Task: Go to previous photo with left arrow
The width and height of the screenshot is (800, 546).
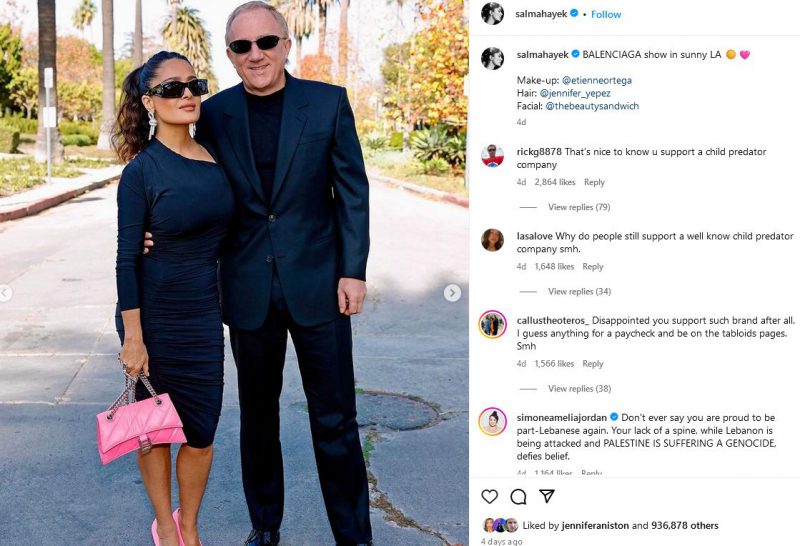Action: (x=5, y=293)
